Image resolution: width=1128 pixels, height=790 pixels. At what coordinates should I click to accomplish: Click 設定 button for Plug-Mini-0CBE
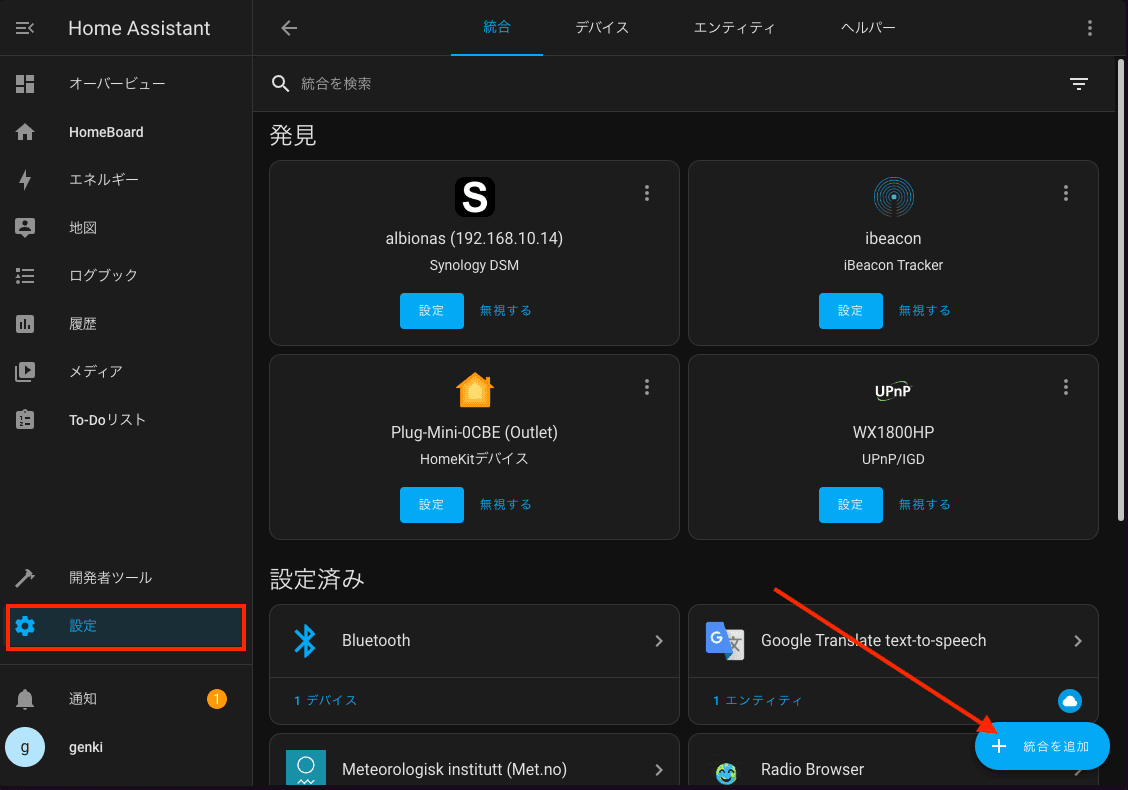click(x=431, y=505)
